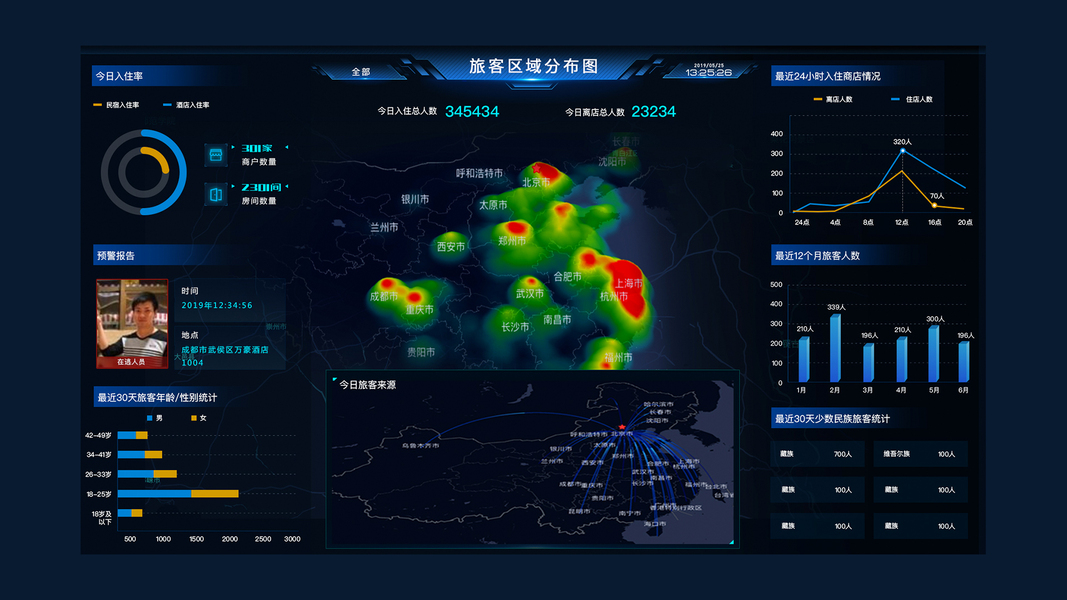
Task: Click the 2月 bar showing 339人
Action: click(835, 348)
